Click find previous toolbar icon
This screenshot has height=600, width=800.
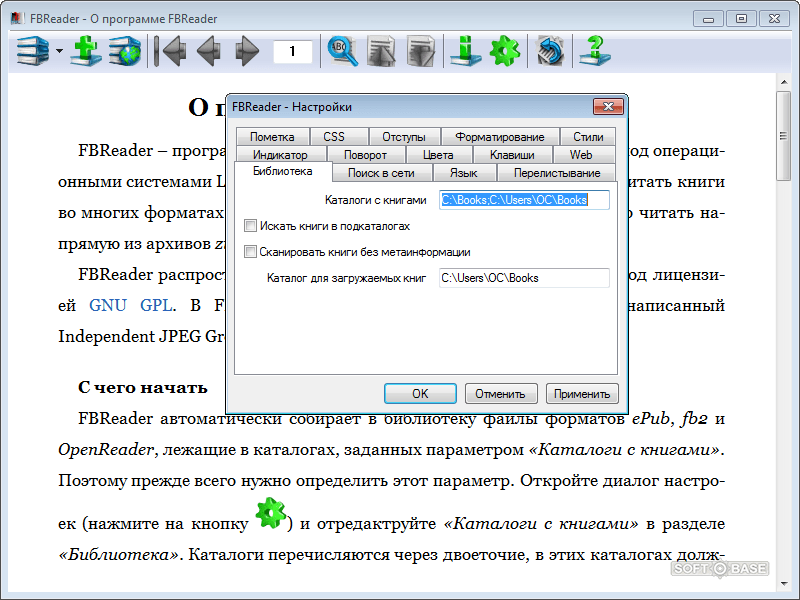tap(381, 51)
